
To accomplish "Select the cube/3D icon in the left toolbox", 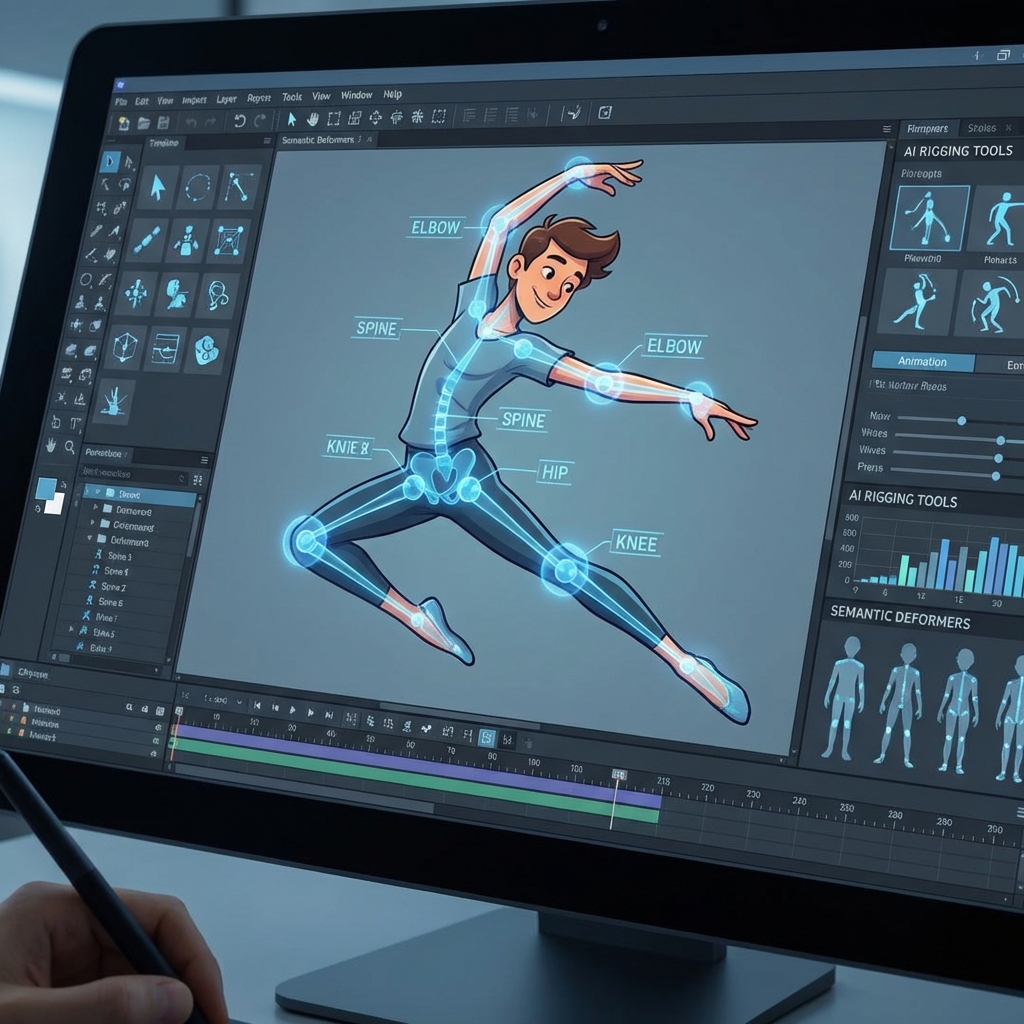I will coord(126,346).
